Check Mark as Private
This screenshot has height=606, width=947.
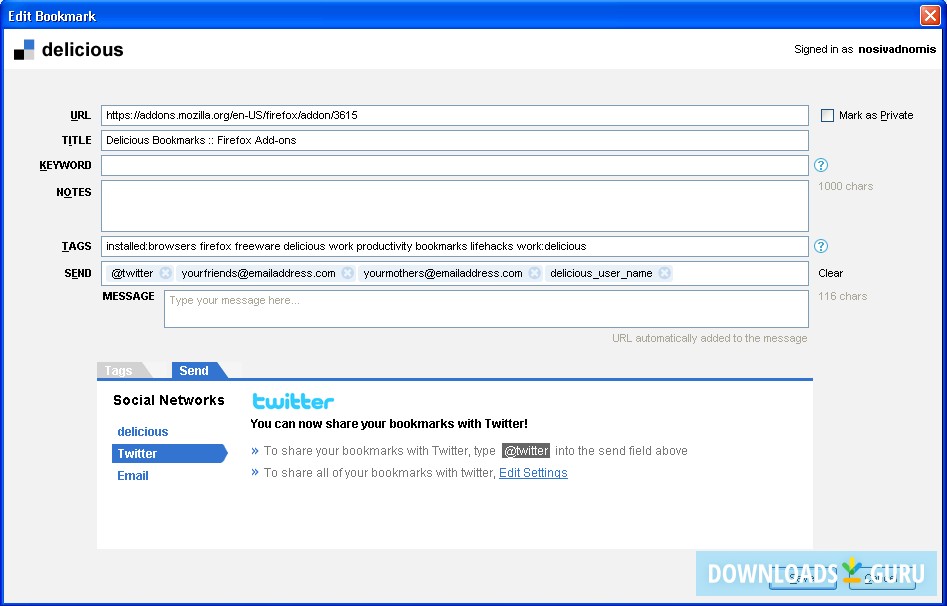coord(827,115)
